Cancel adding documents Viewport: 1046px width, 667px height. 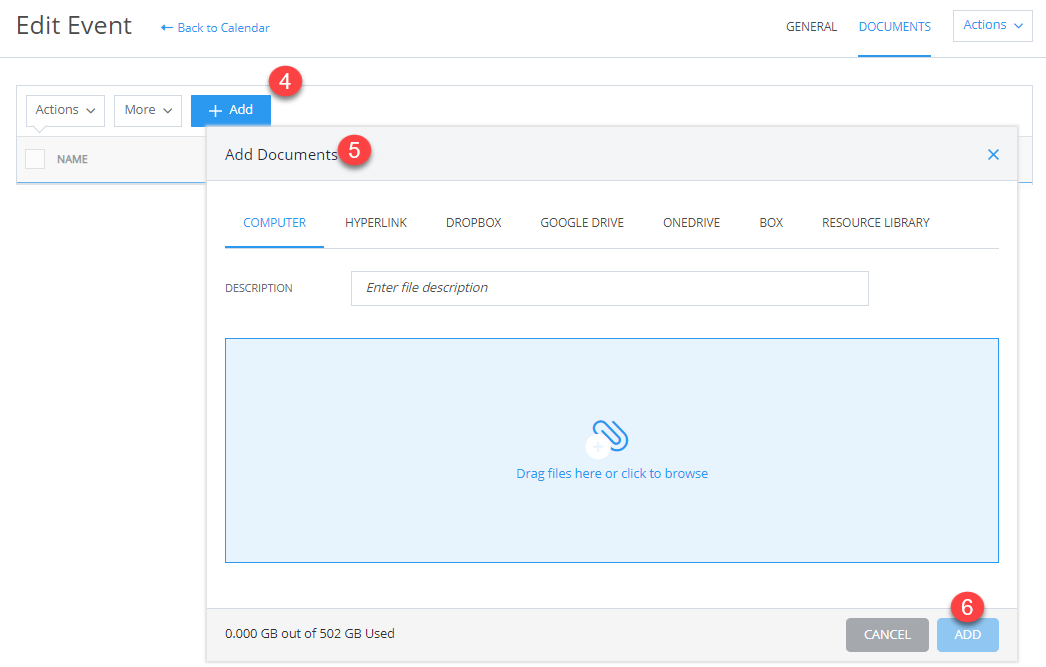pos(887,634)
